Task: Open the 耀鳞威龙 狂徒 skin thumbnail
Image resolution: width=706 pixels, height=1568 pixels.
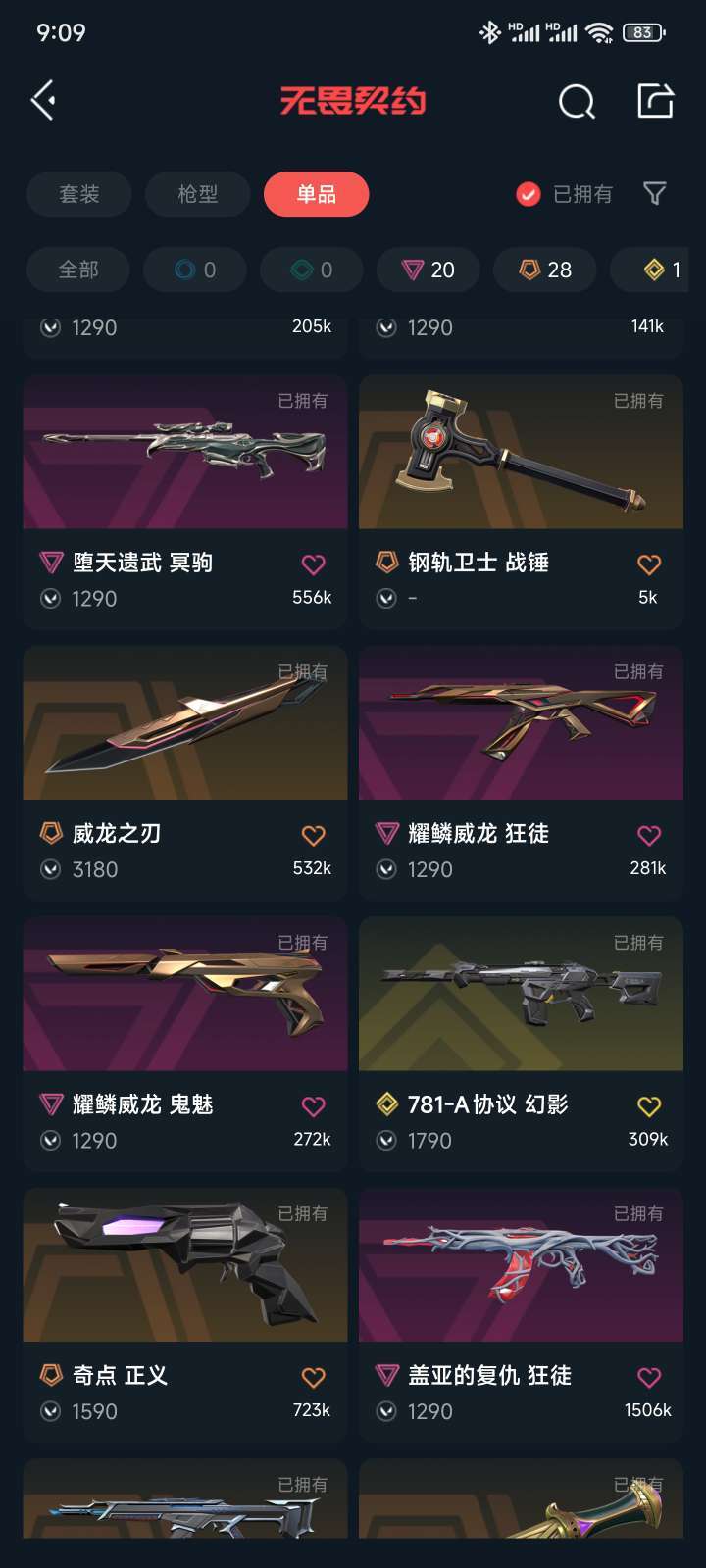Action: pyautogui.click(x=522, y=723)
